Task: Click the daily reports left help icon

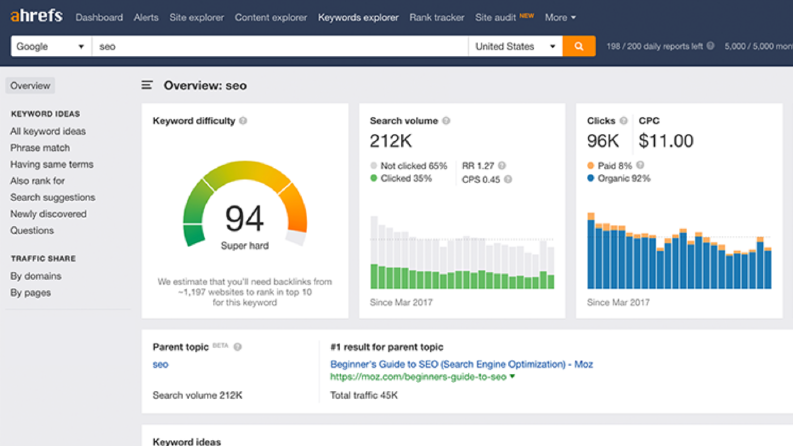Action: pyautogui.click(x=711, y=46)
